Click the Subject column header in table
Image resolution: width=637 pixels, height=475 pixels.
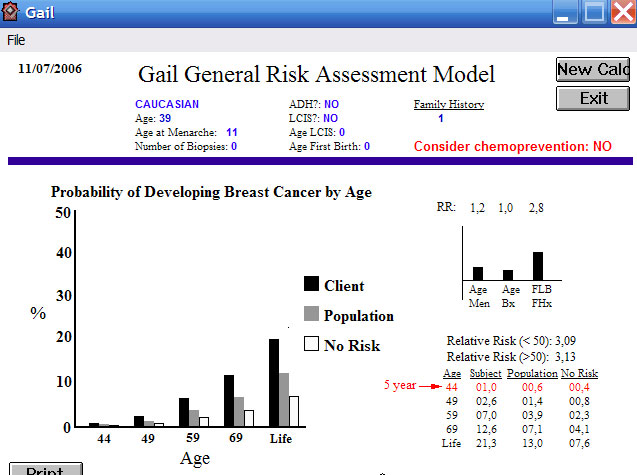(x=484, y=372)
